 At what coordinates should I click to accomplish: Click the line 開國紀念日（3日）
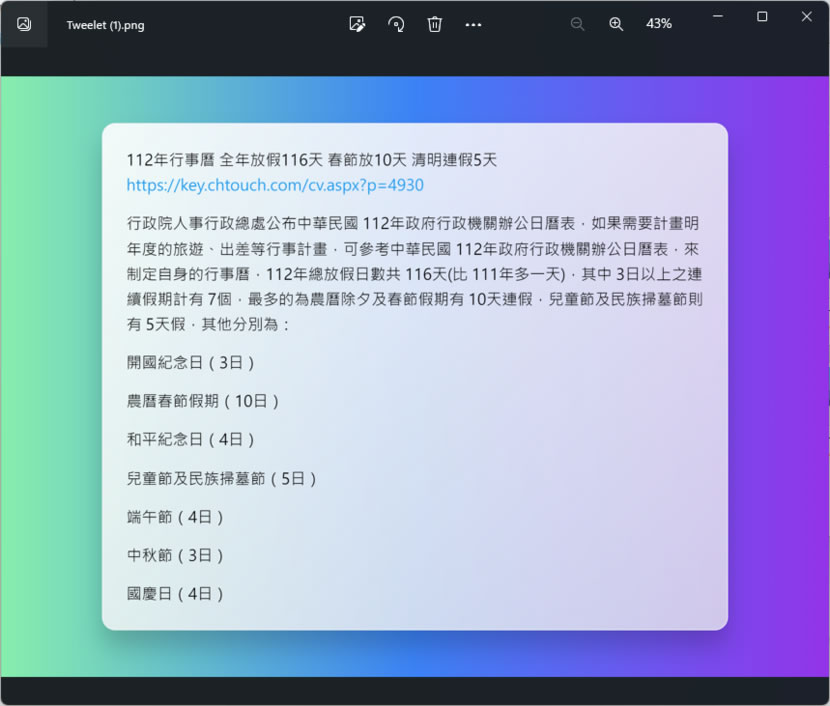click(191, 363)
